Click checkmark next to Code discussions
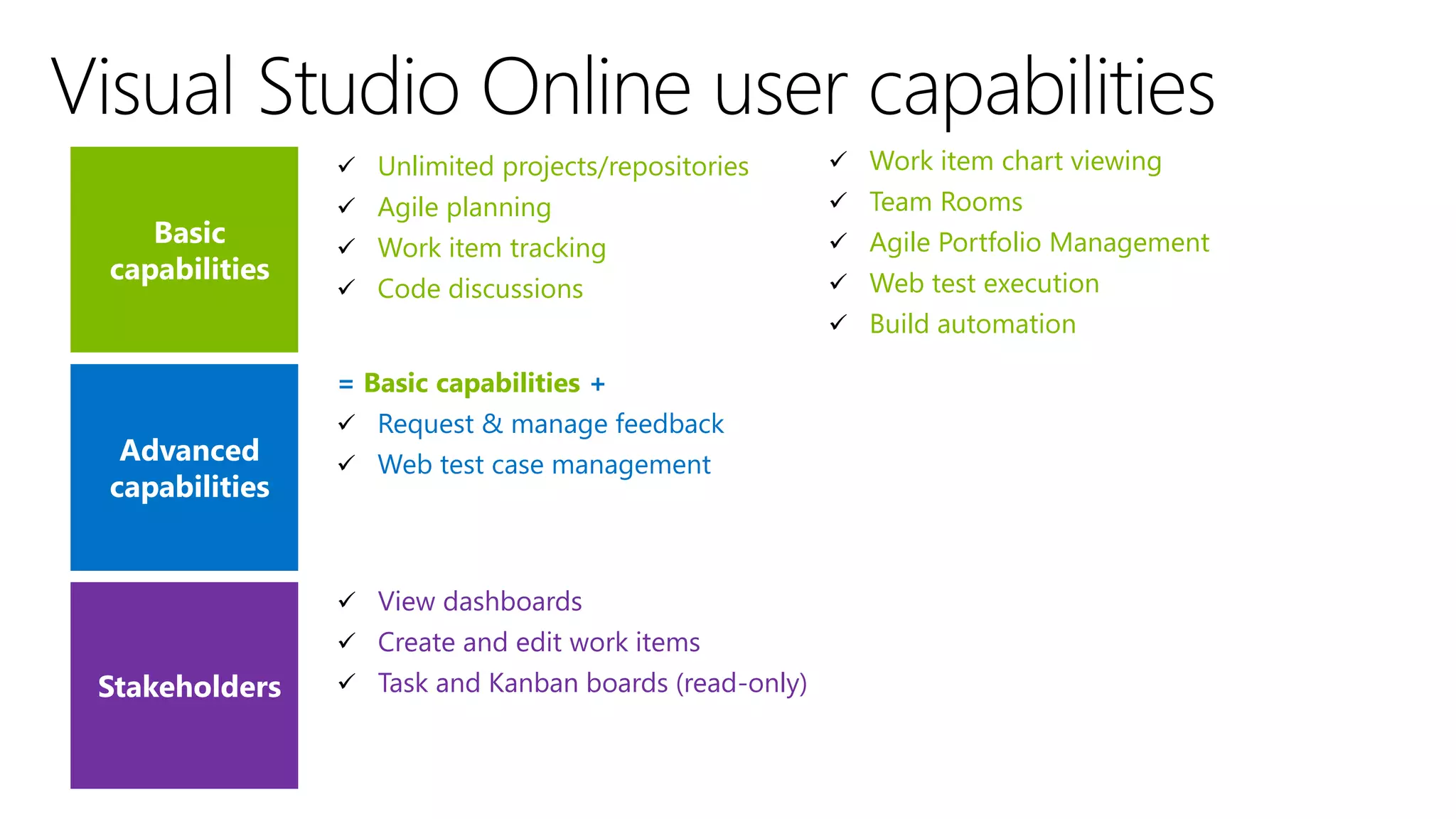 click(x=346, y=288)
